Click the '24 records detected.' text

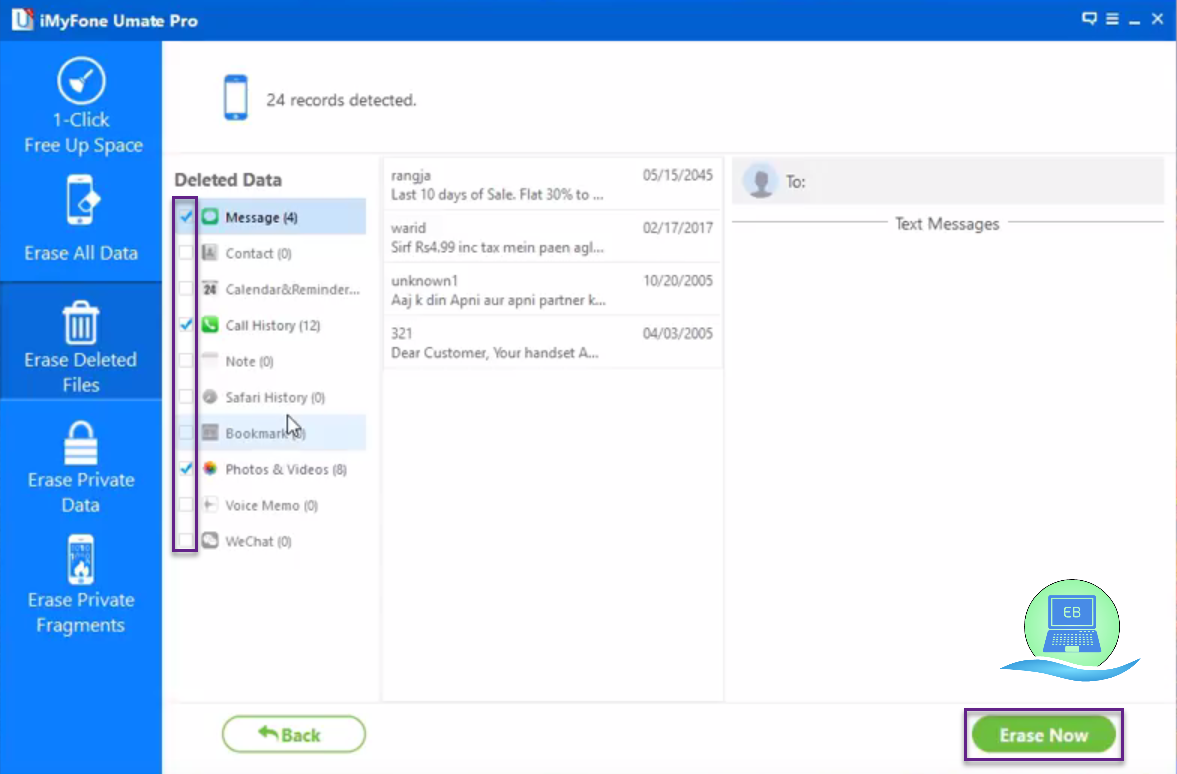click(341, 100)
